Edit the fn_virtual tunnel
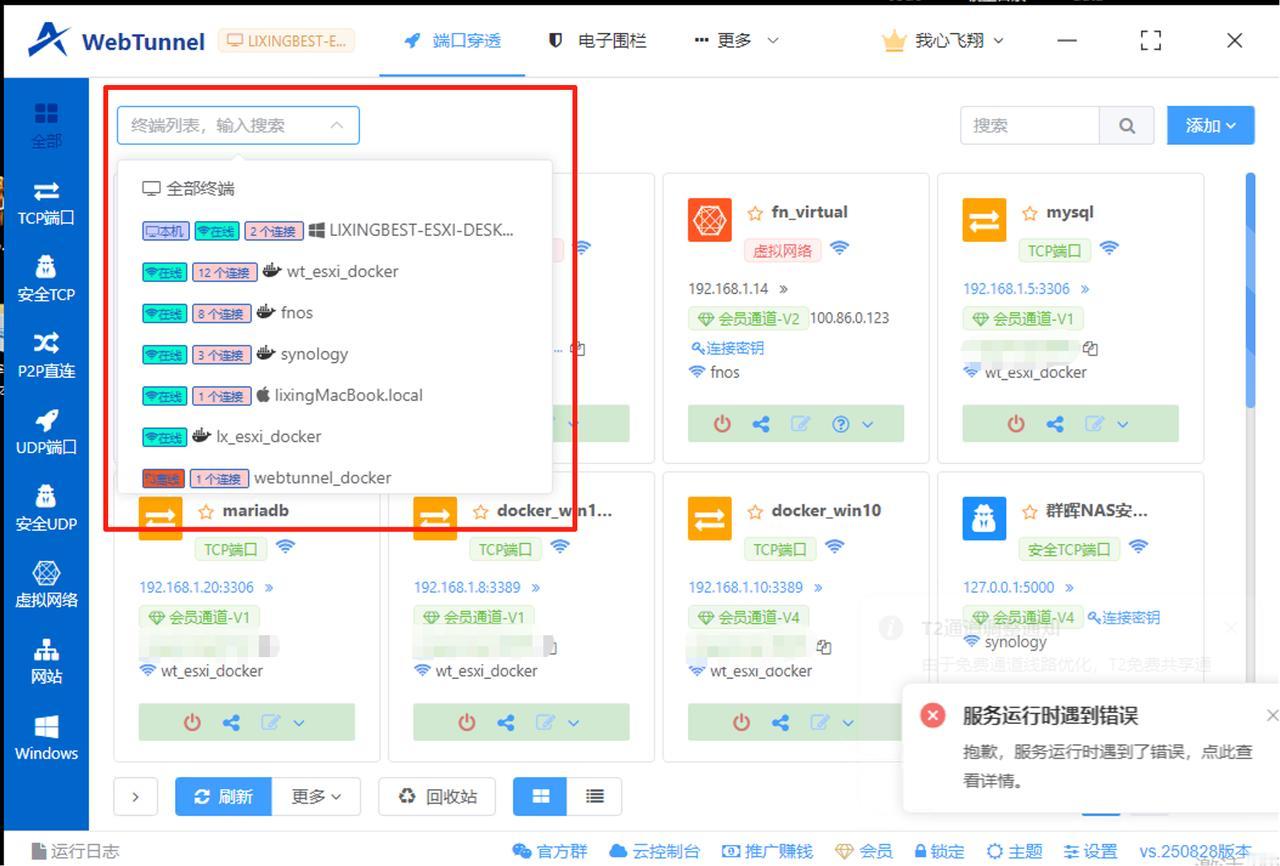The image size is (1280, 866). 800,424
